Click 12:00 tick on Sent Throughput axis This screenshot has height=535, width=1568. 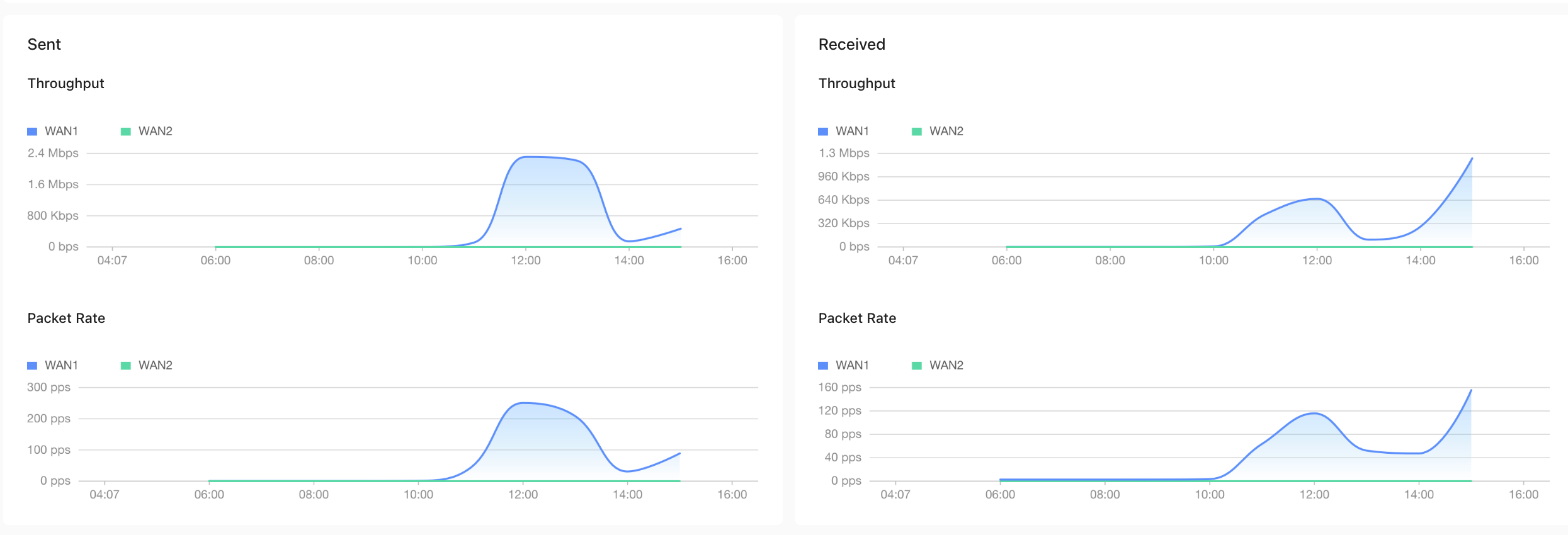pos(526,261)
